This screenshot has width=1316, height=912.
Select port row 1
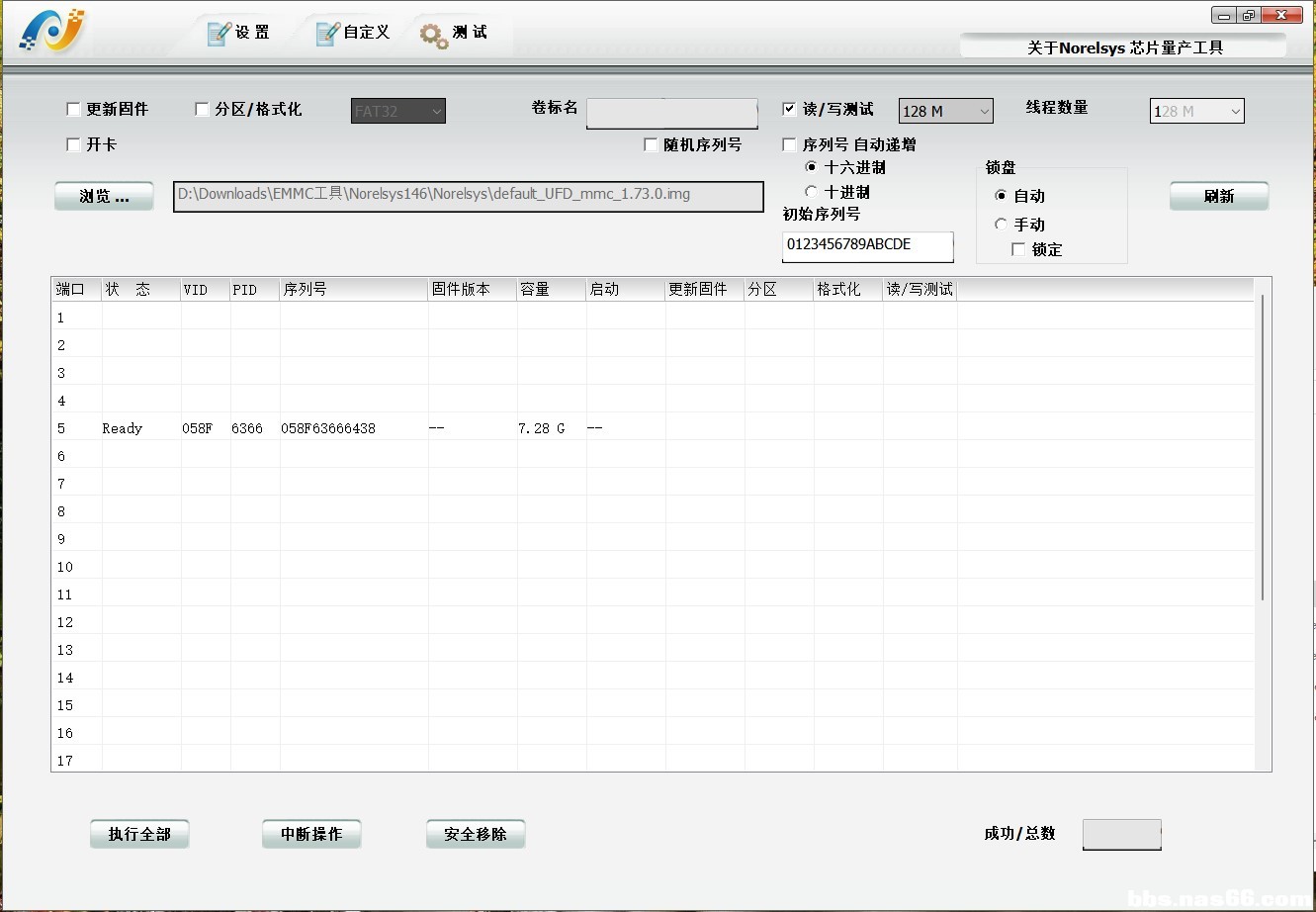(x=653, y=318)
